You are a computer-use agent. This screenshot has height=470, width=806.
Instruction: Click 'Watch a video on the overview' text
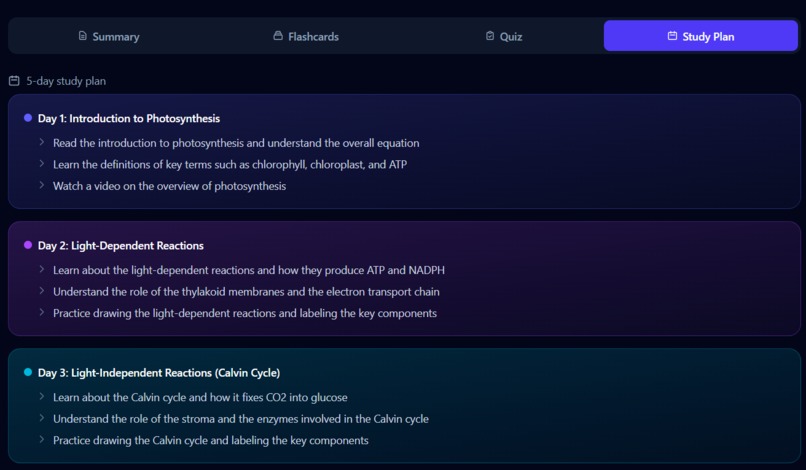(170, 186)
